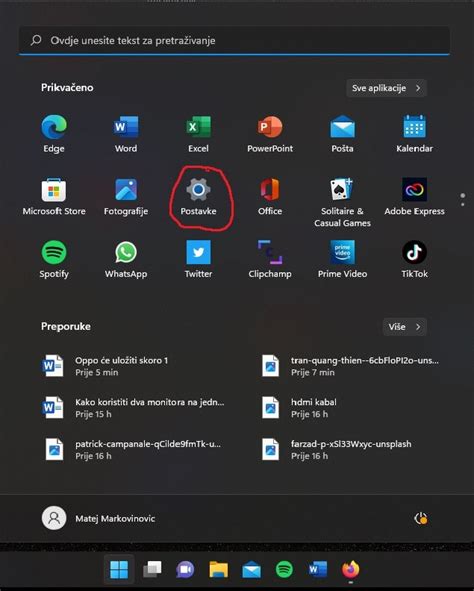Open the Postavke settings app

coord(198,197)
